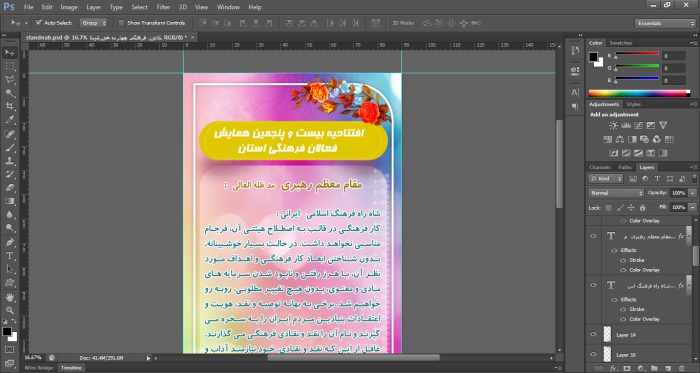Select the Move tool in the toolbox
Image resolution: width=700 pixels, height=373 pixels.
pyautogui.click(x=9, y=53)
